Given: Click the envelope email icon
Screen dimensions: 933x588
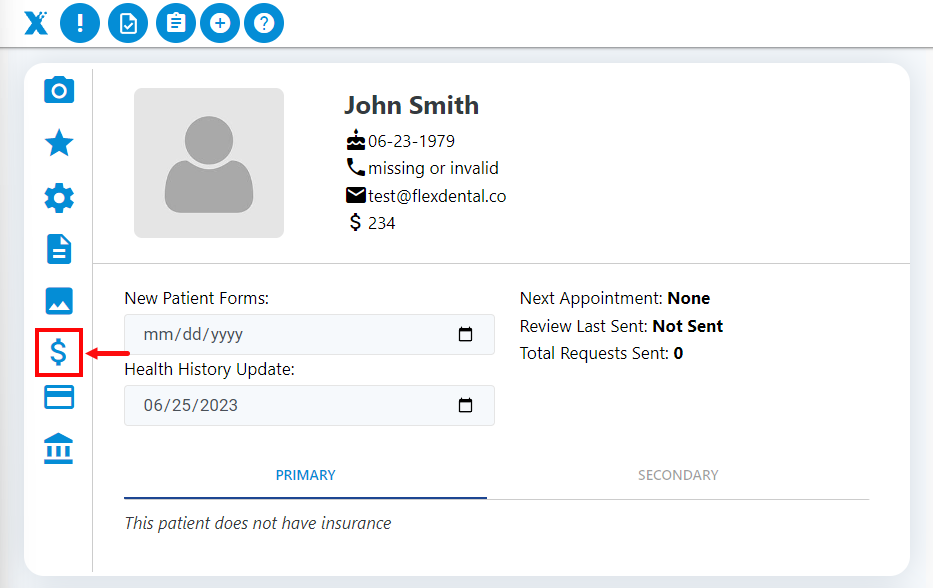Looking at the screenshot, I should tap(356, 195).
